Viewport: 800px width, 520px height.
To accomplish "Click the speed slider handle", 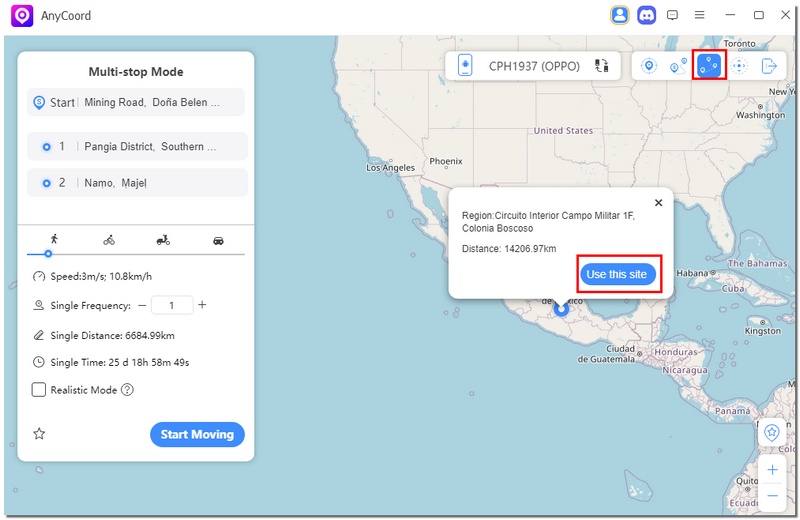I will 48,254.
